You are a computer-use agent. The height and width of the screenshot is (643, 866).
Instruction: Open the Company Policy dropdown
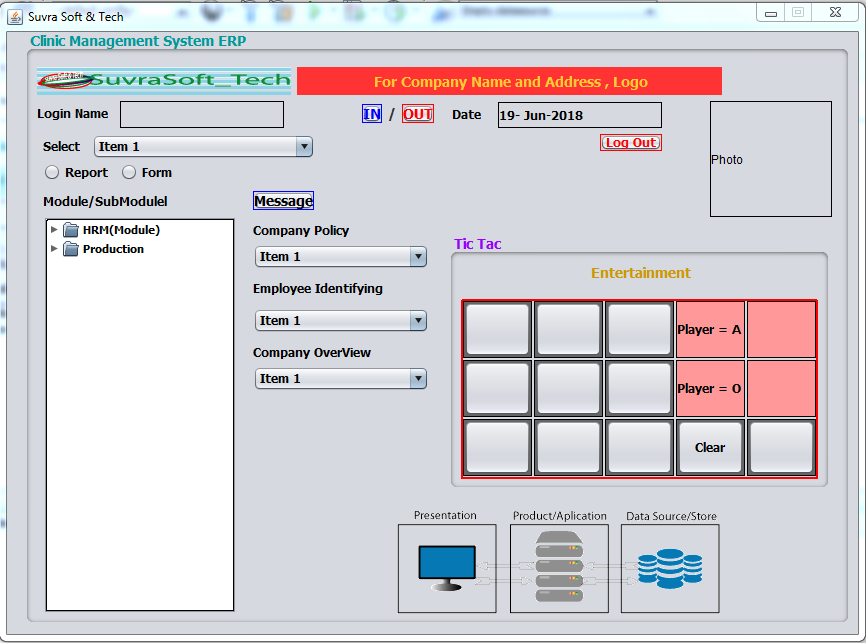[x=340, y=257]
